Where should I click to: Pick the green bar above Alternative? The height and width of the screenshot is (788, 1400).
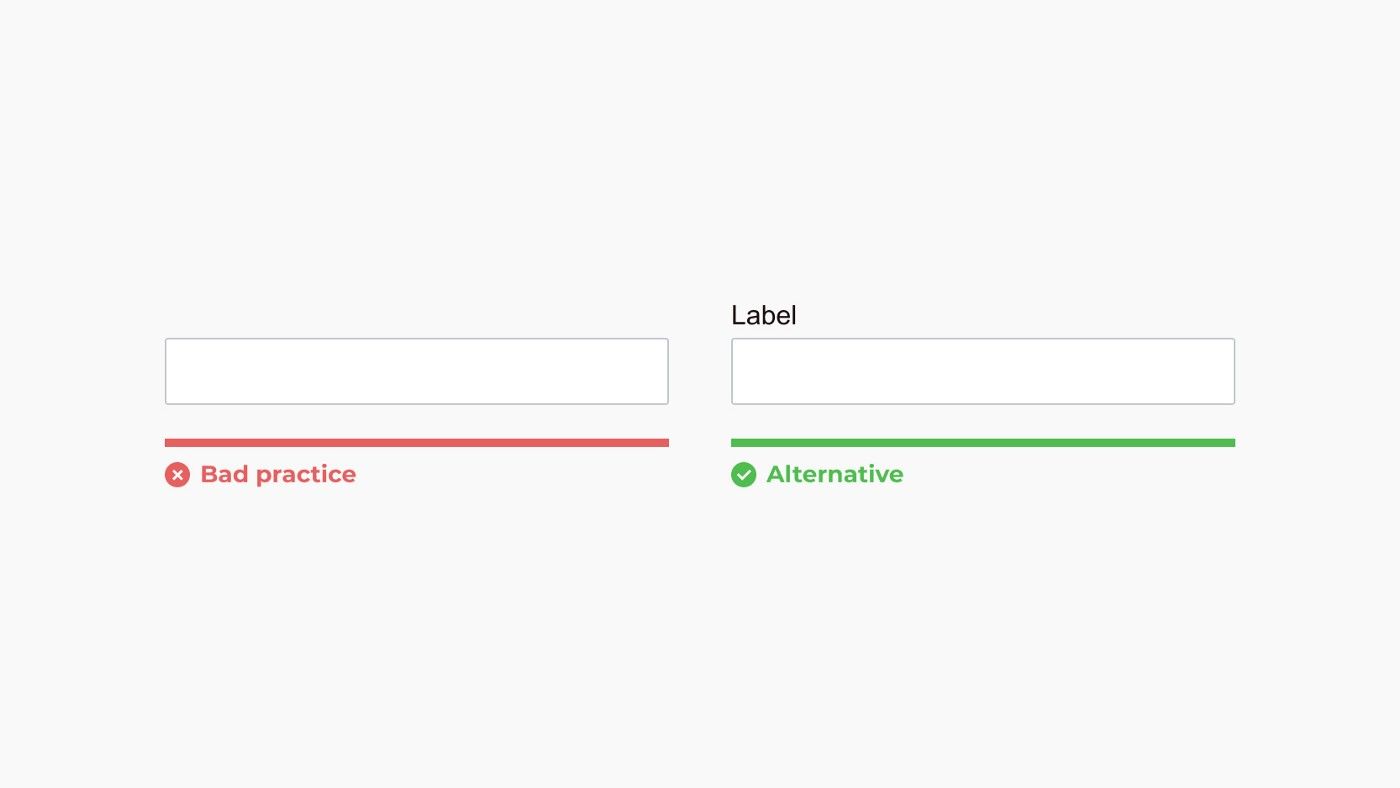[x=983, y=443]
